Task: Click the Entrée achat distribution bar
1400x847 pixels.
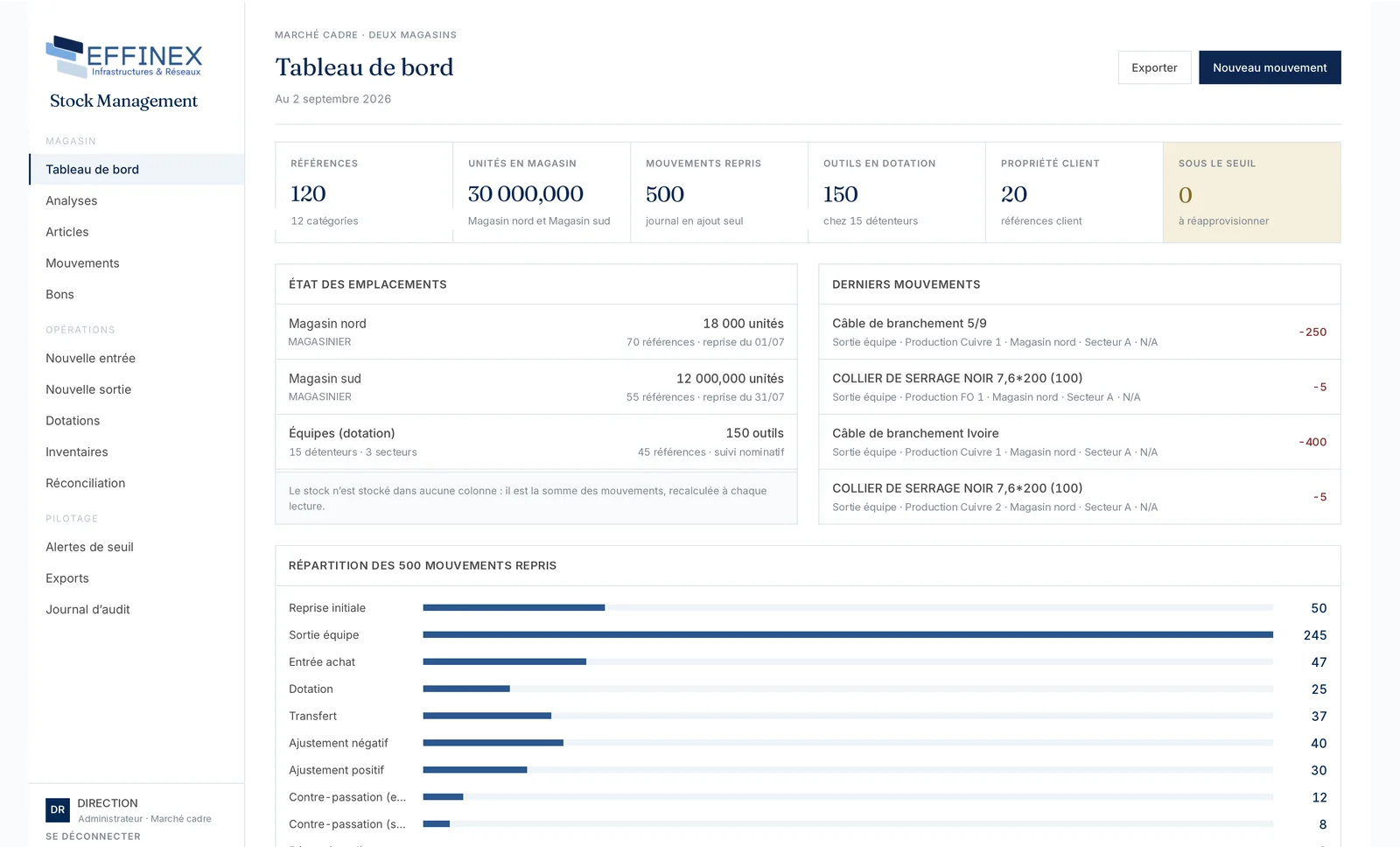Action: [848, 661]
